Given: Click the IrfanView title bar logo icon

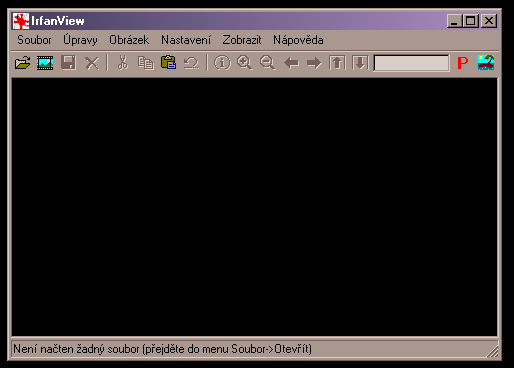Looking at the screenshot, I should coord(21,21).
